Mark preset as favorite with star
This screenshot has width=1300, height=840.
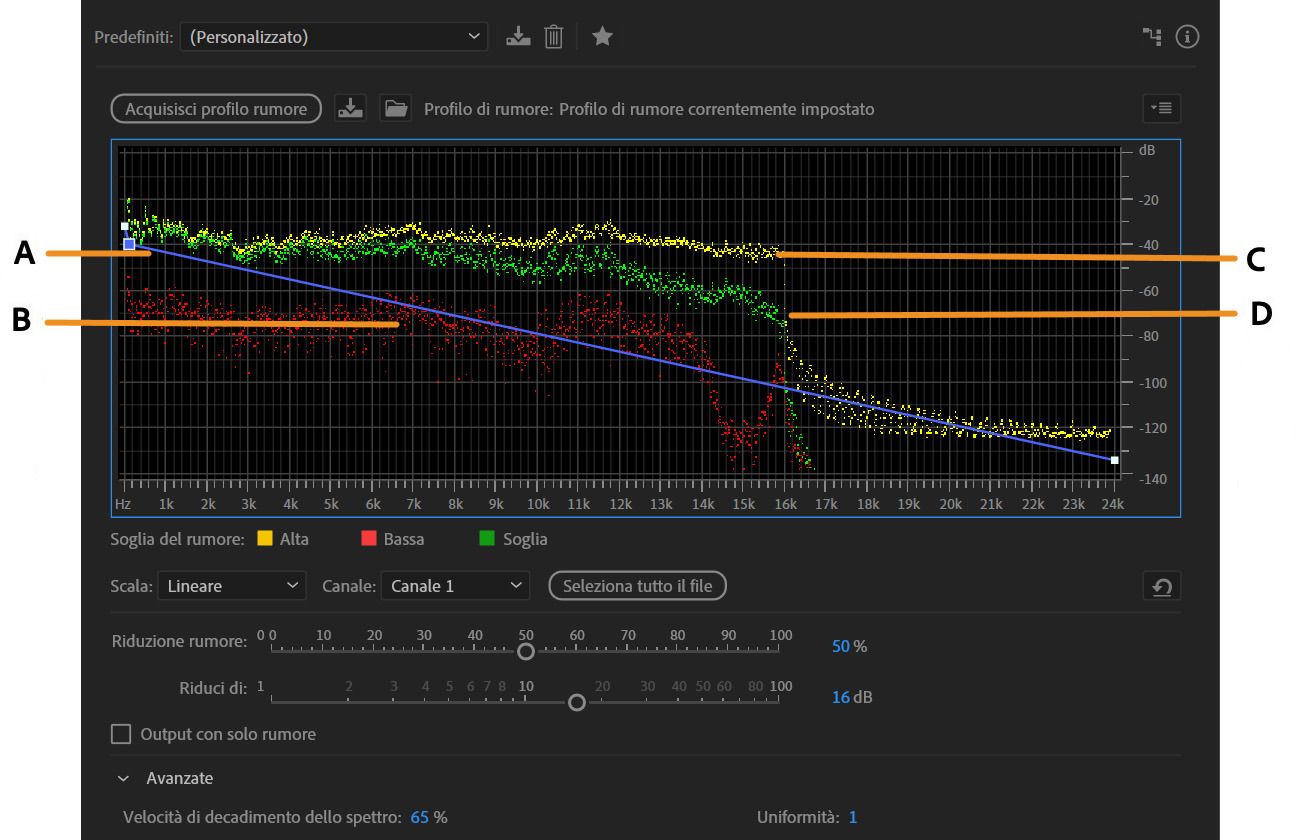[601, 37]
